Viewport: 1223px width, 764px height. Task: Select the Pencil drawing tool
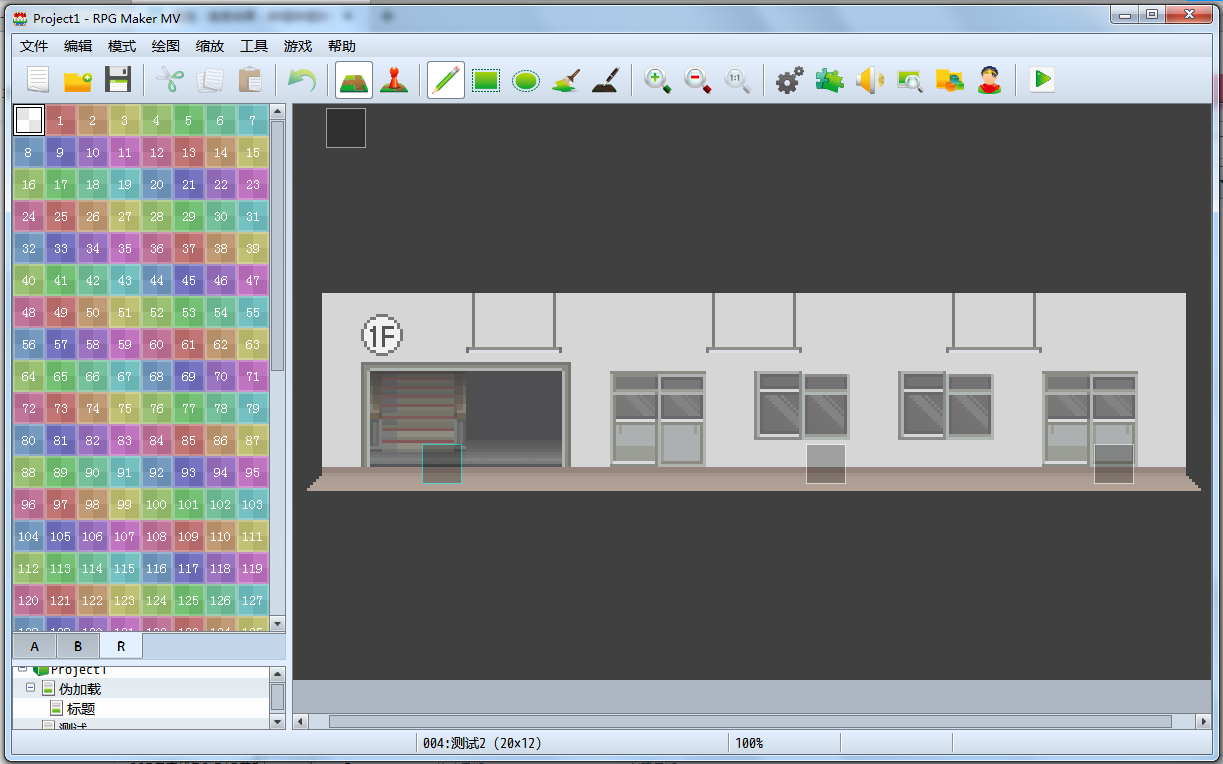point(446,80)
